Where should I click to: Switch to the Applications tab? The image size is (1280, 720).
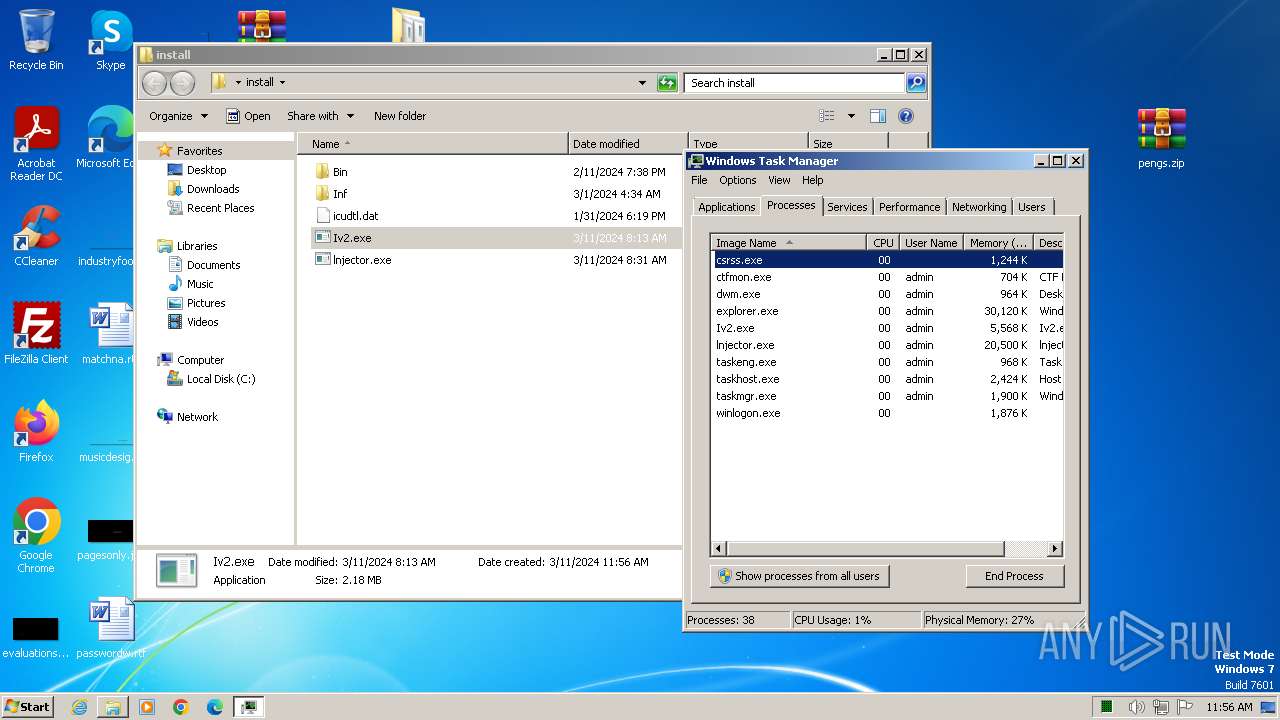click(x=726, y=207)
